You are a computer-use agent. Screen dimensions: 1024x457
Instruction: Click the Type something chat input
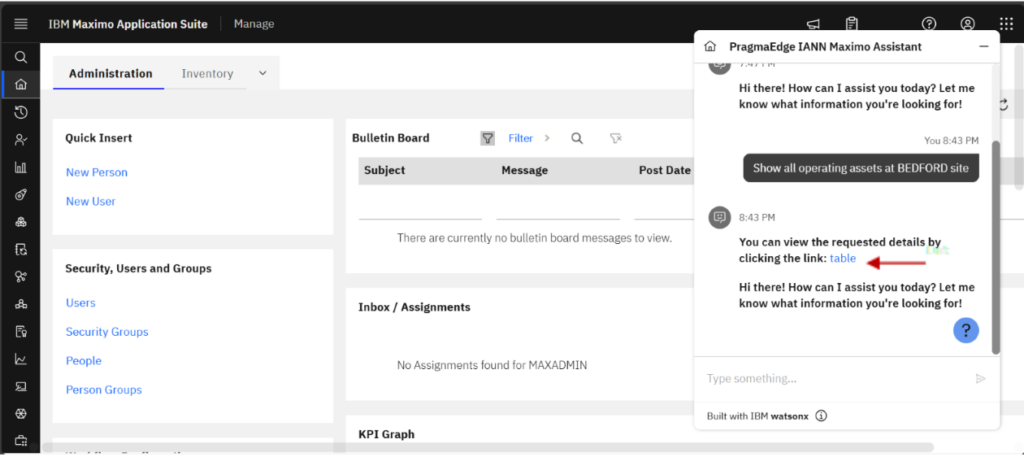click(836, 379)
